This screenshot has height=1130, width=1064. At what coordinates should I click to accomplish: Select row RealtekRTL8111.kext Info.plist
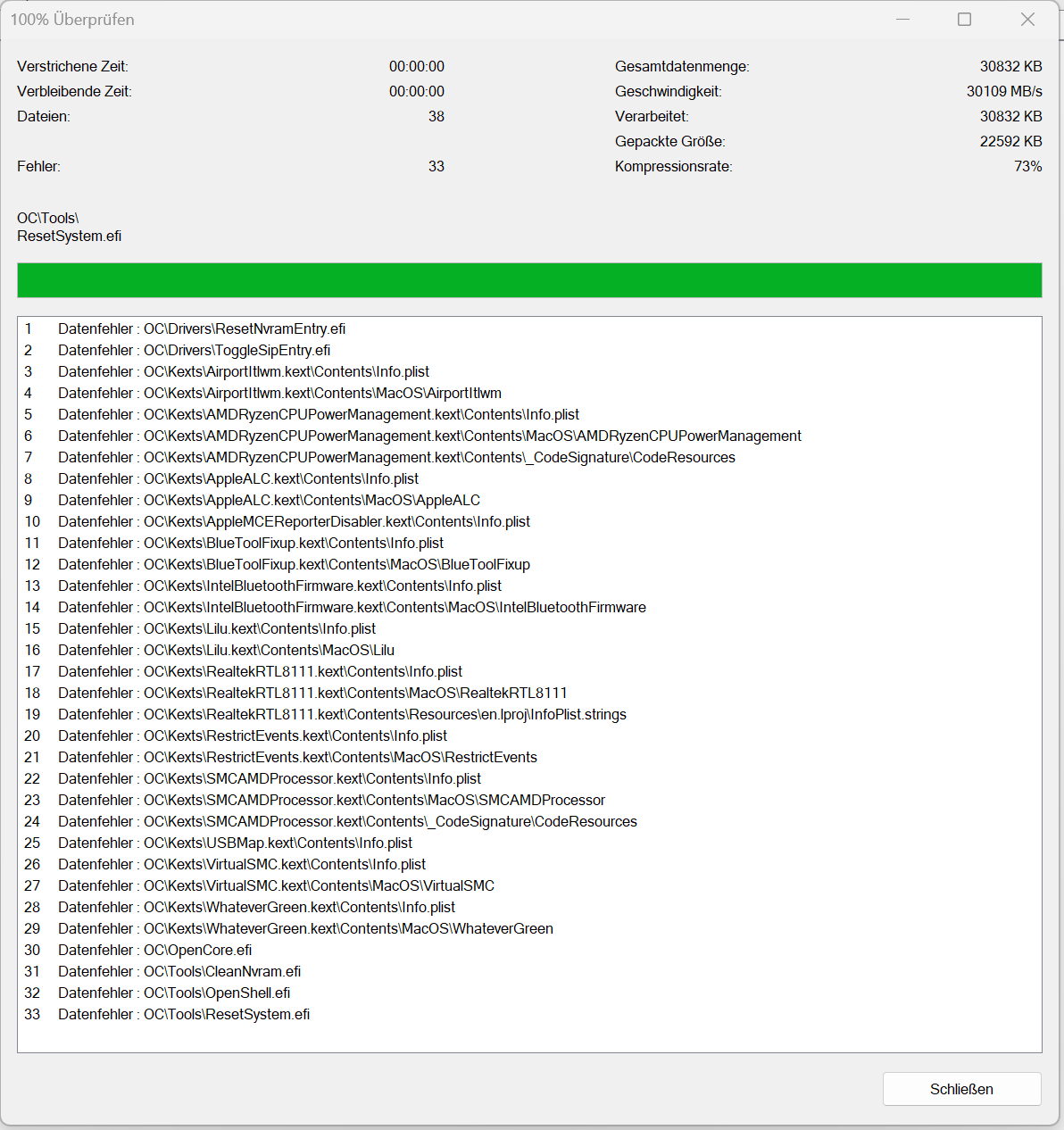click(x=529, y=671)
